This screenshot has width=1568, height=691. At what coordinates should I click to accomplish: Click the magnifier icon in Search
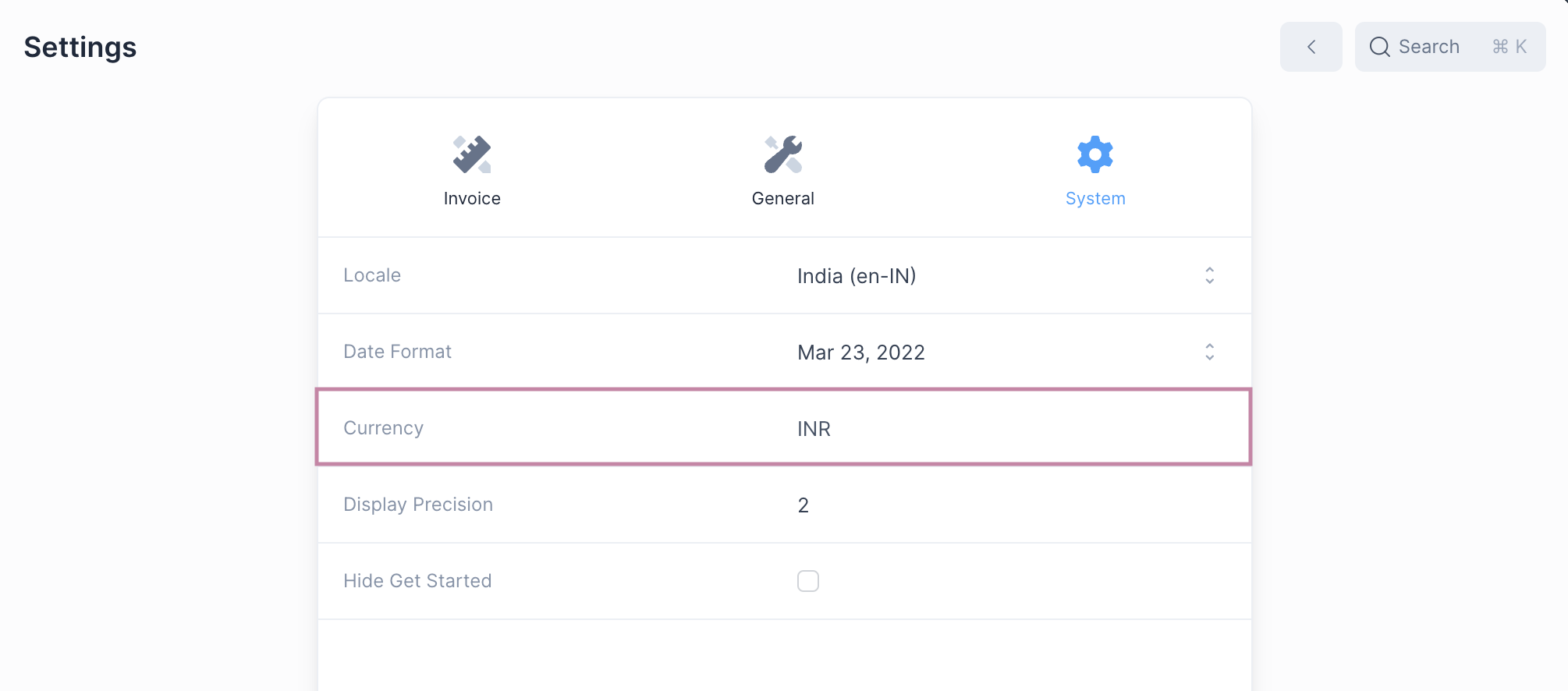pyautogui.click(x=1379, y=47)
